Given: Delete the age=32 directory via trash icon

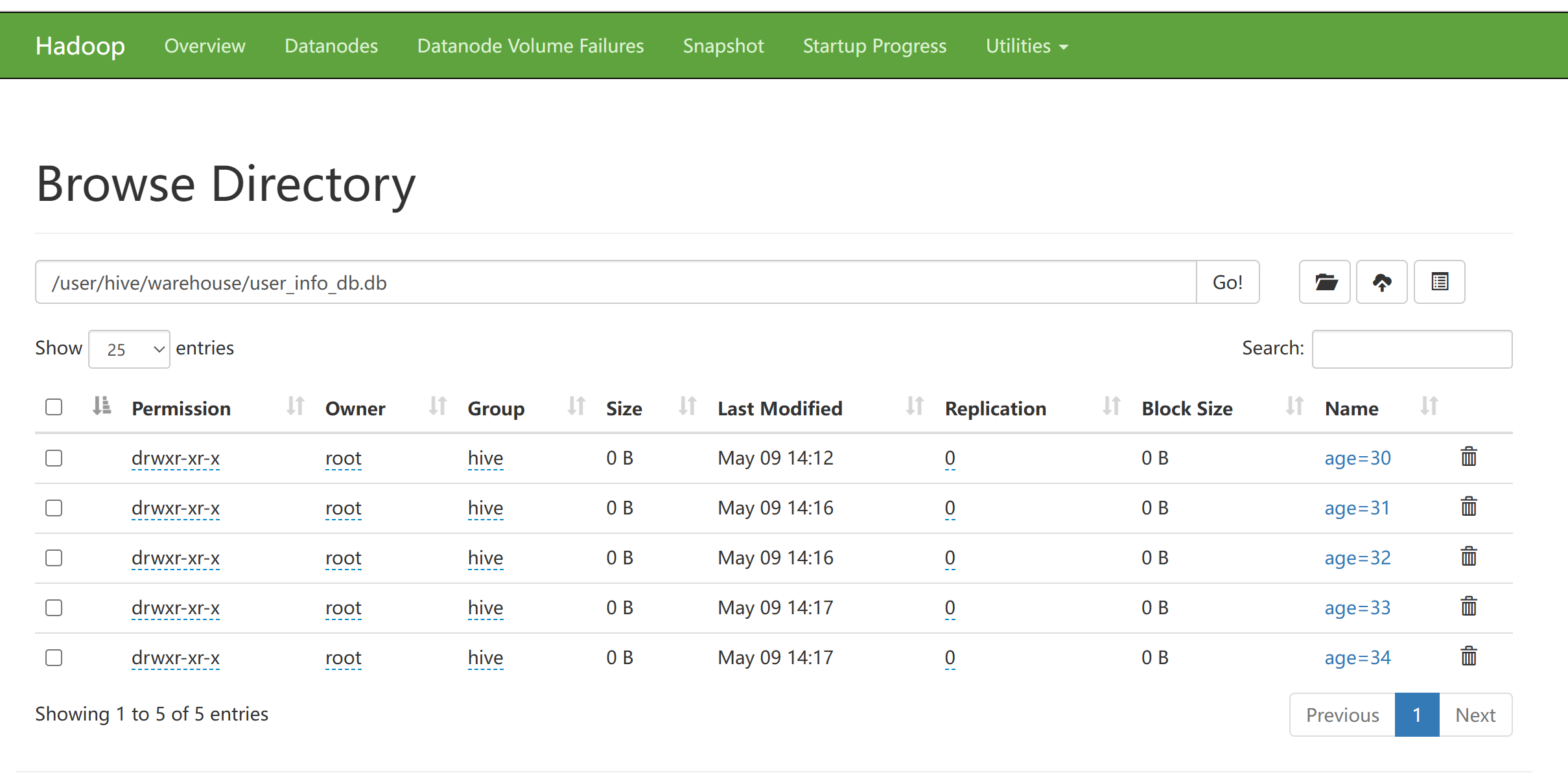Looking at the screenshot, I should 1468,557.
